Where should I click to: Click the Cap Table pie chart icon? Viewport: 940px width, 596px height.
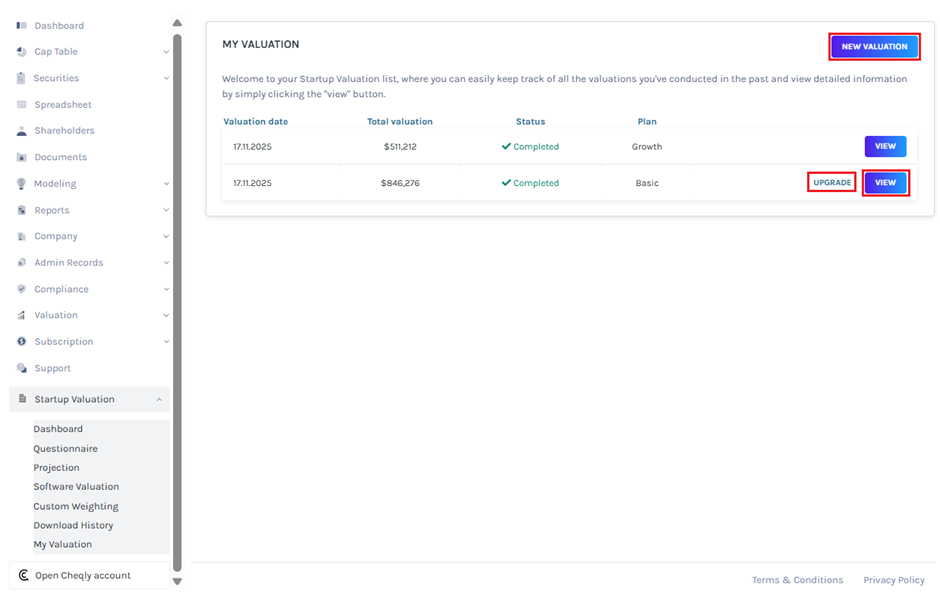click(22, 52)
